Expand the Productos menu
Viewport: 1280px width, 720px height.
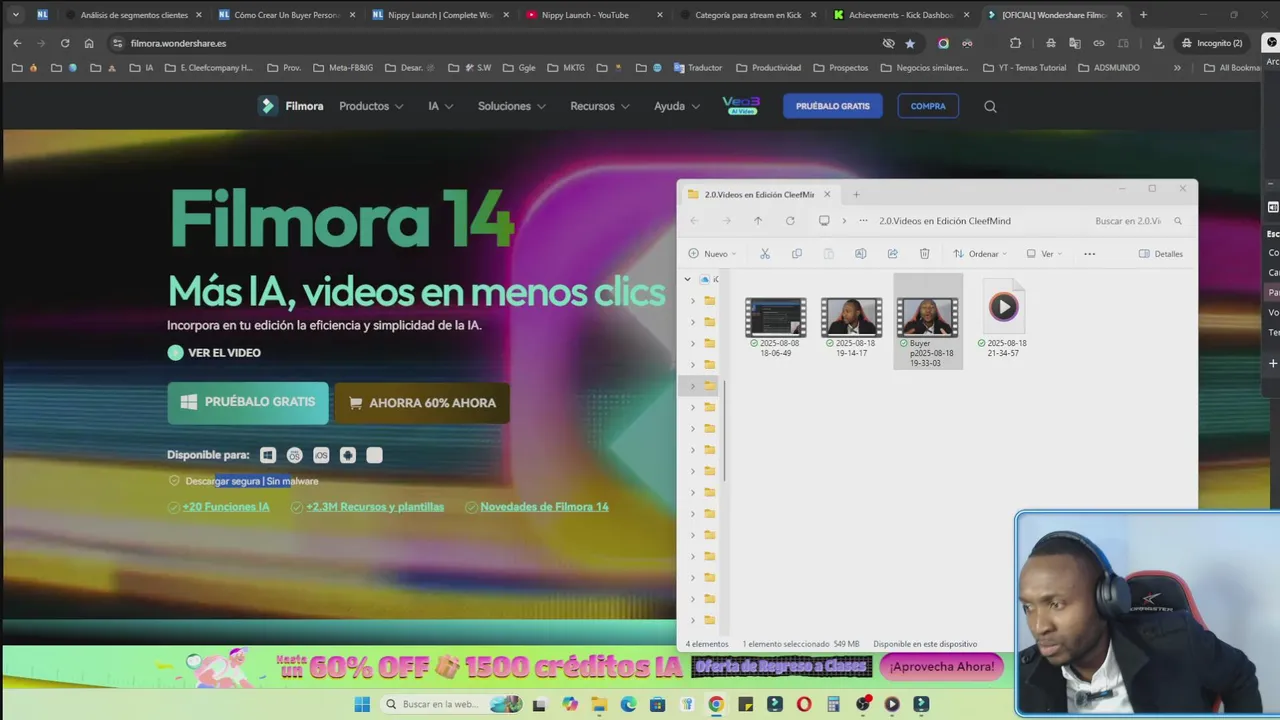(371, 106)
